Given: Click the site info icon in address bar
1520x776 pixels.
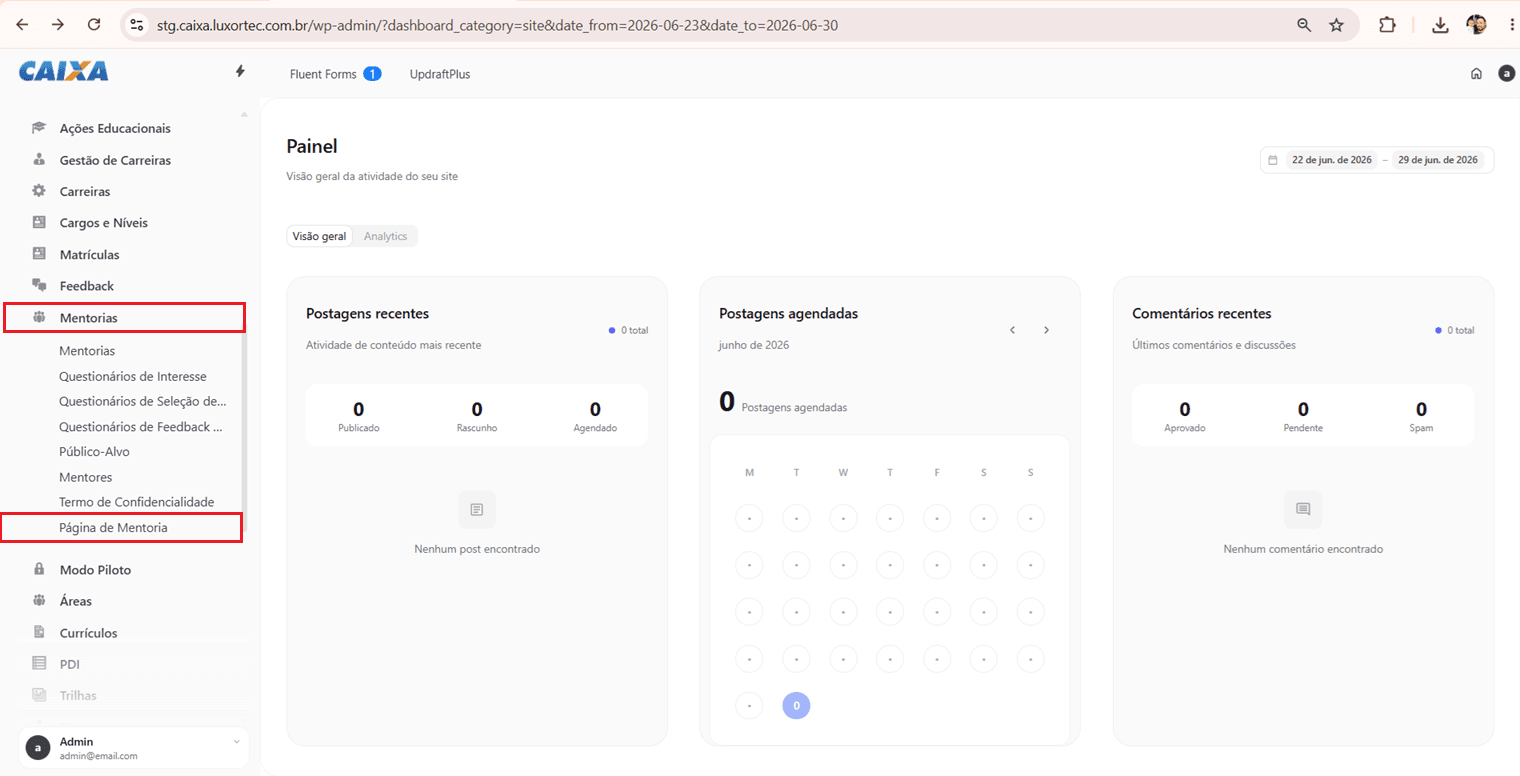Looking at the screenshot, I should 138,25.
